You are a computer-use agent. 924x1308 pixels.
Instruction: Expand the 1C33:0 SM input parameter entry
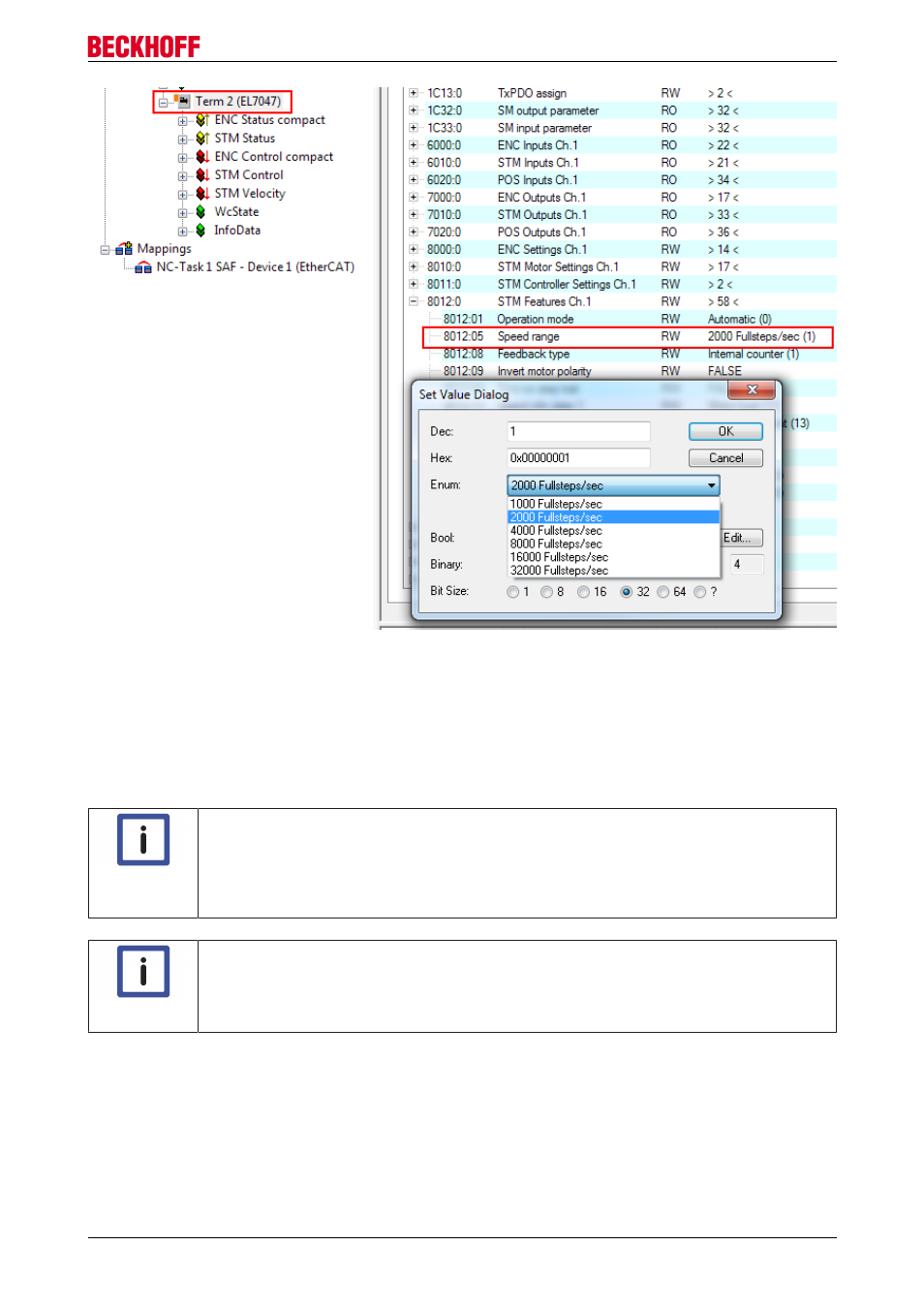pyautogui.click(x=414, y=128)
